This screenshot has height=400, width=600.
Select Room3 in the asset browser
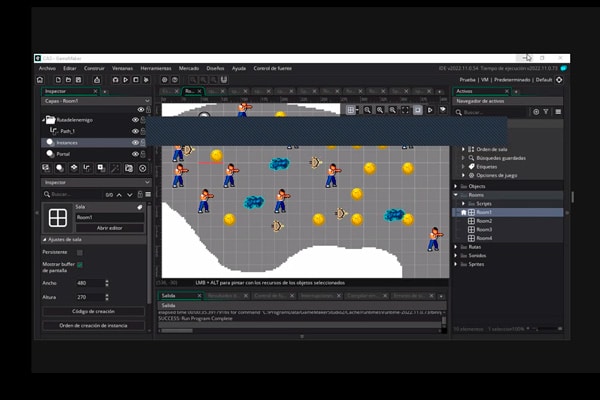click(x=484, y=229)
